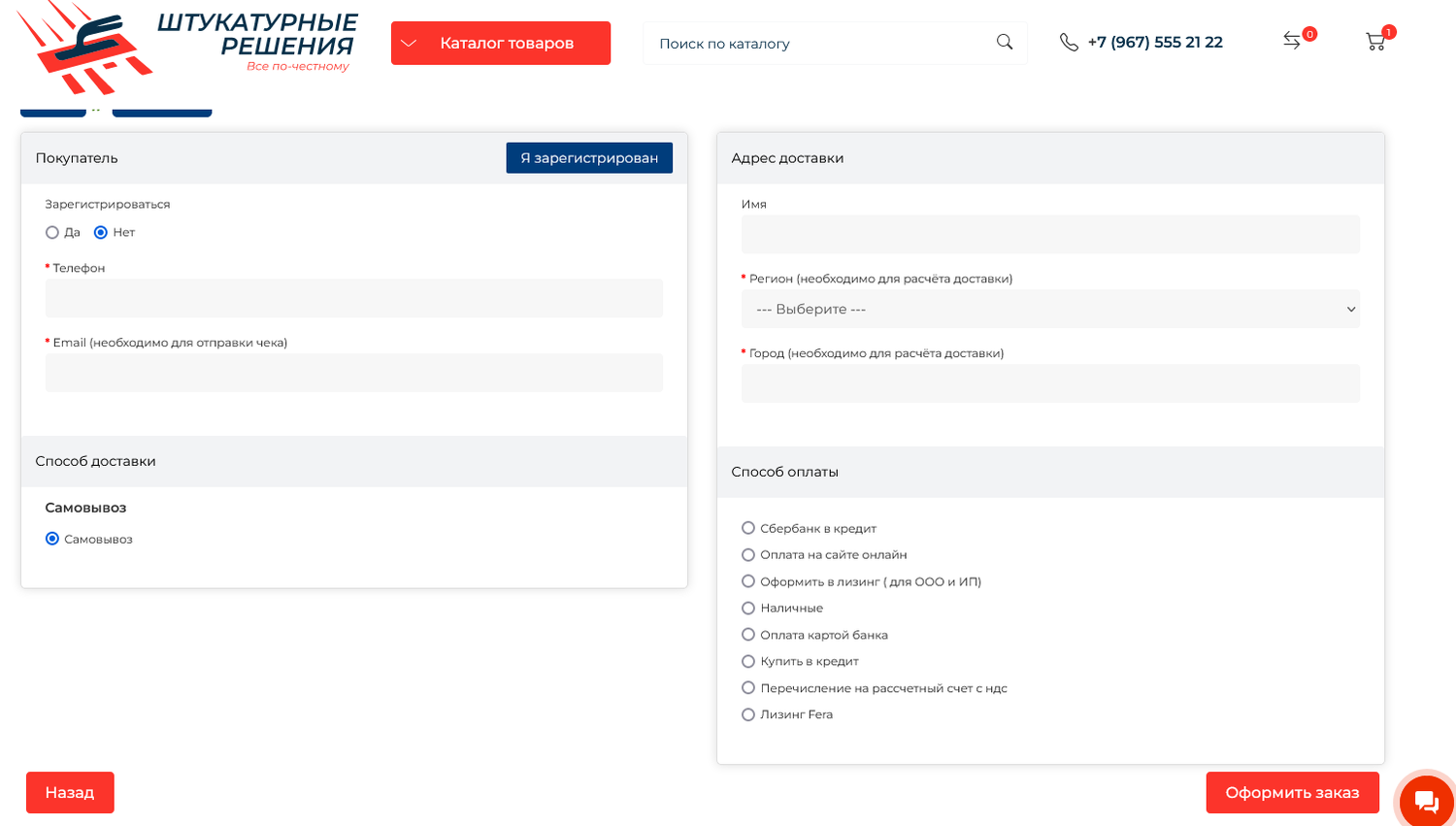Image resolution: width=1456 pixels, height=826 pixels.
Task: Choose 'Перечисление на рассчетный счет с ндс'
Action: coord(748,688)
